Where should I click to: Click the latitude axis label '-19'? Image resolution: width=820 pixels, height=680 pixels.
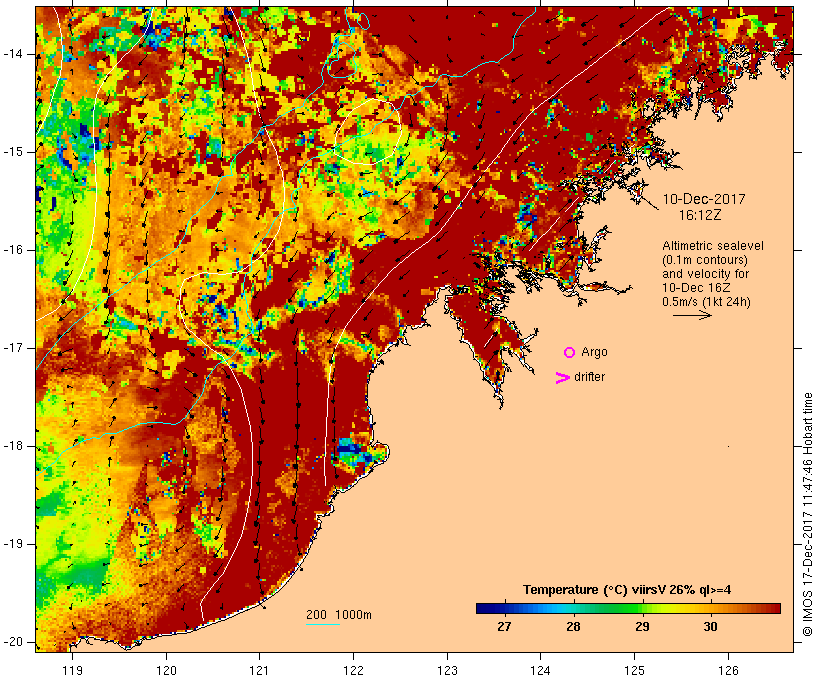tap(13, 544)
